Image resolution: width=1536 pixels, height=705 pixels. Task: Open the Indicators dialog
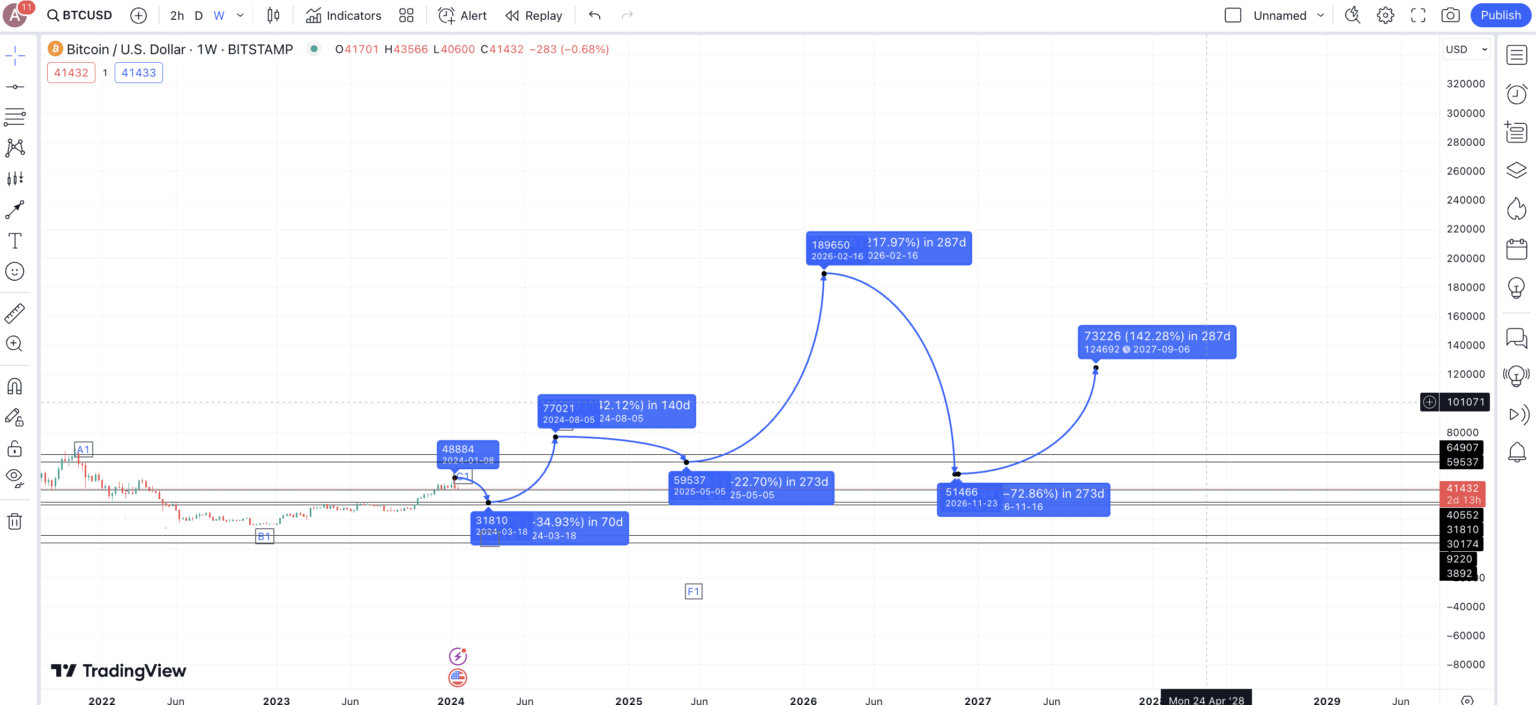pos(343,15)
